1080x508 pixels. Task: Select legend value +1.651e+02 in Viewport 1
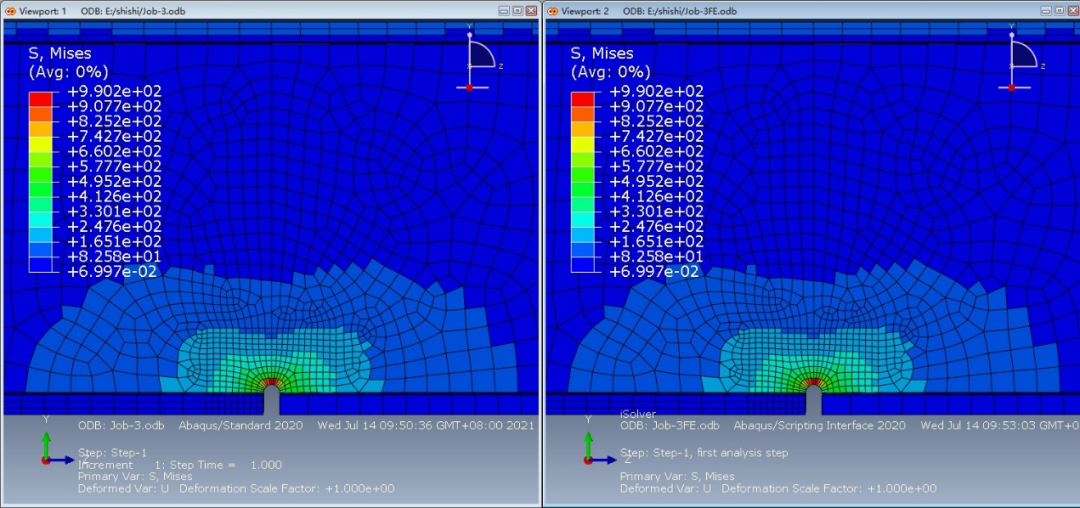[x=114, y=242]
